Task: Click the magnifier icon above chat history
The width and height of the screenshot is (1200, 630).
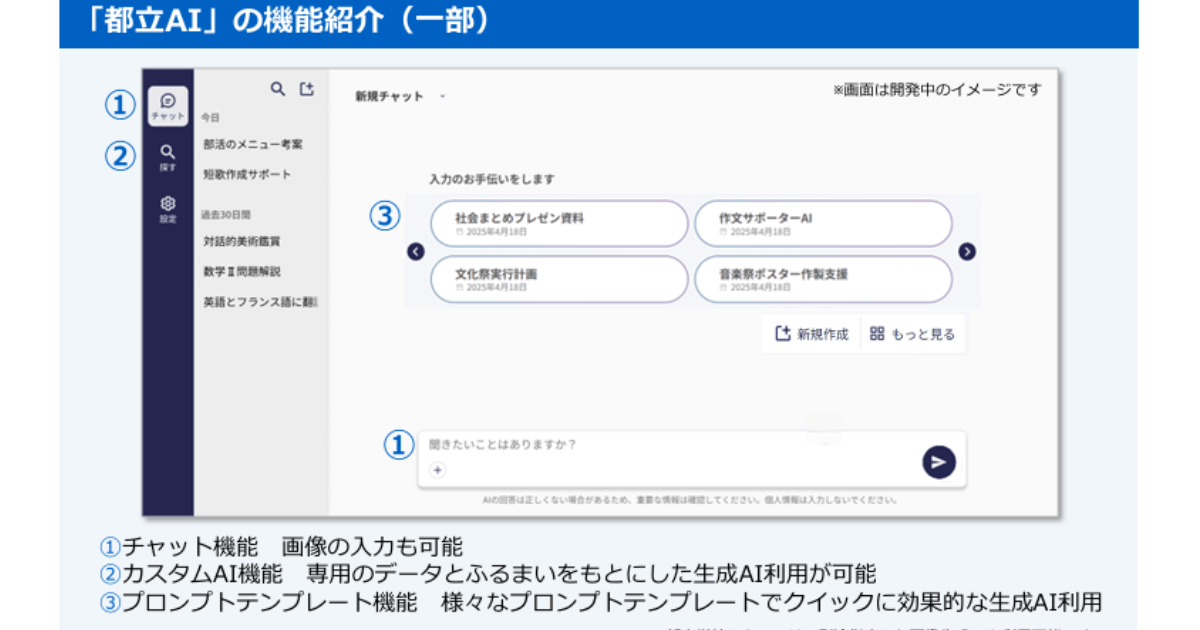Action: tap(278, 89)
